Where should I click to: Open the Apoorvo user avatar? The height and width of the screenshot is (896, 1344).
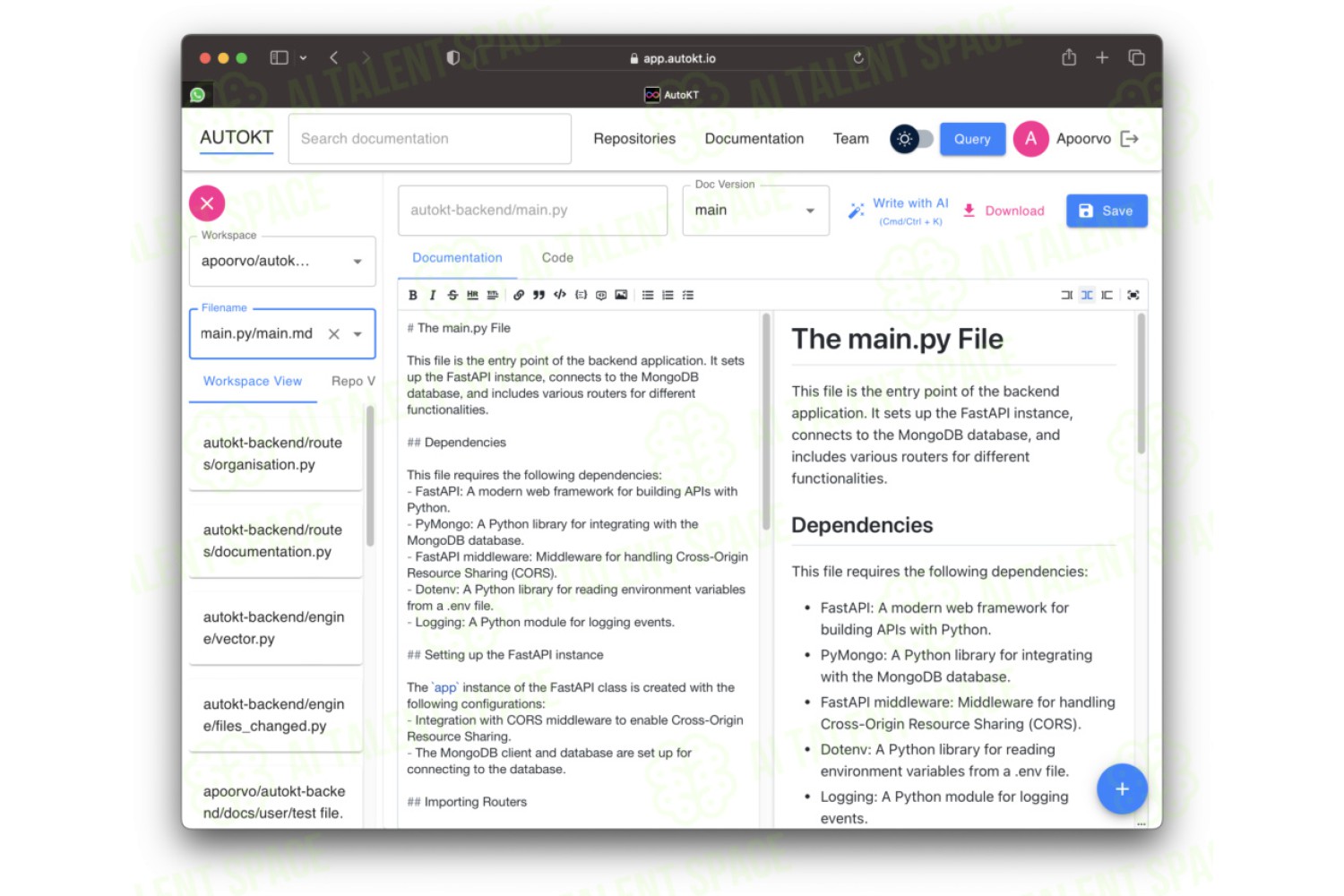(1031, 139)
